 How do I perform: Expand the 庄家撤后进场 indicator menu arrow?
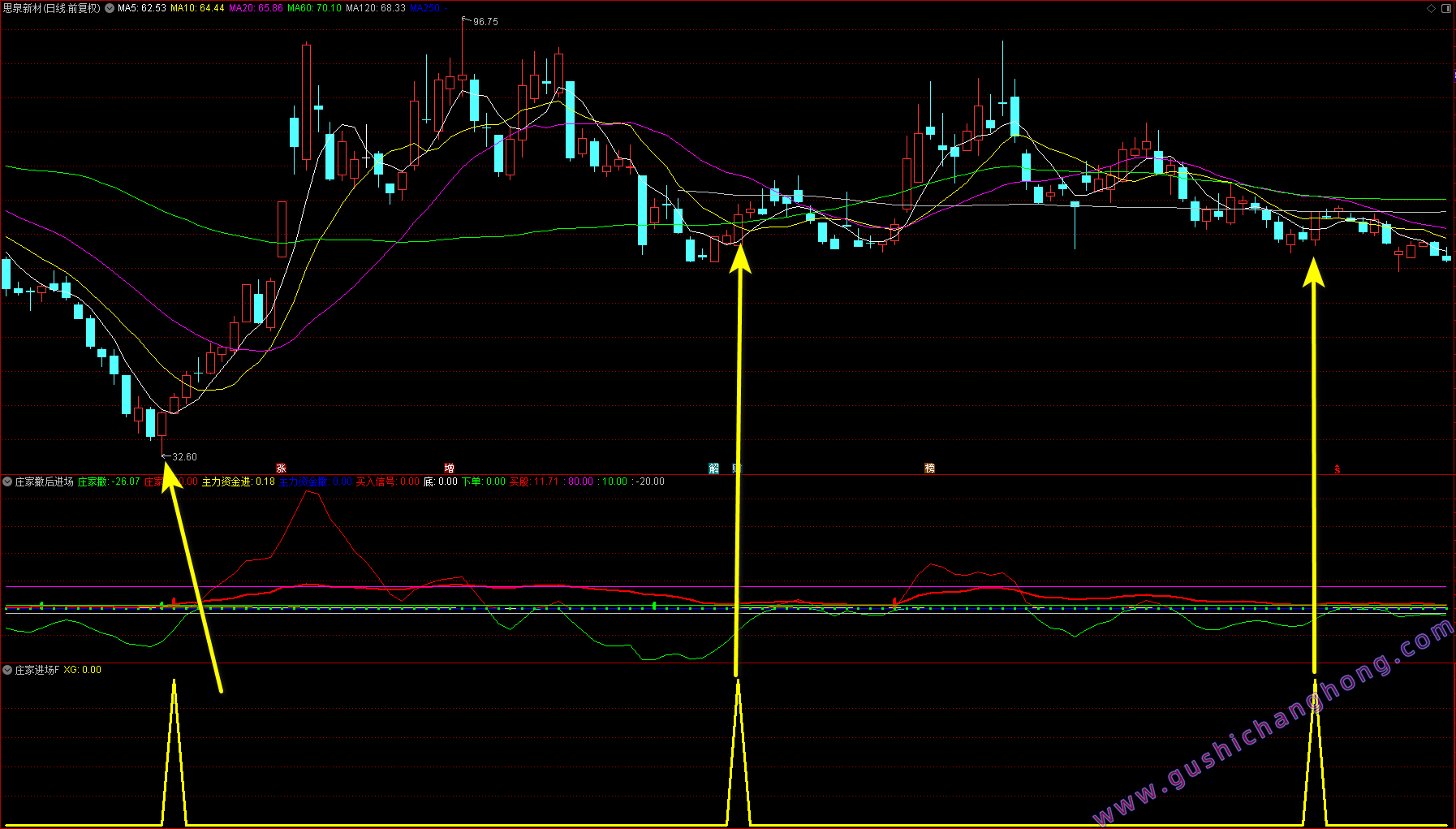pos(7,481)
